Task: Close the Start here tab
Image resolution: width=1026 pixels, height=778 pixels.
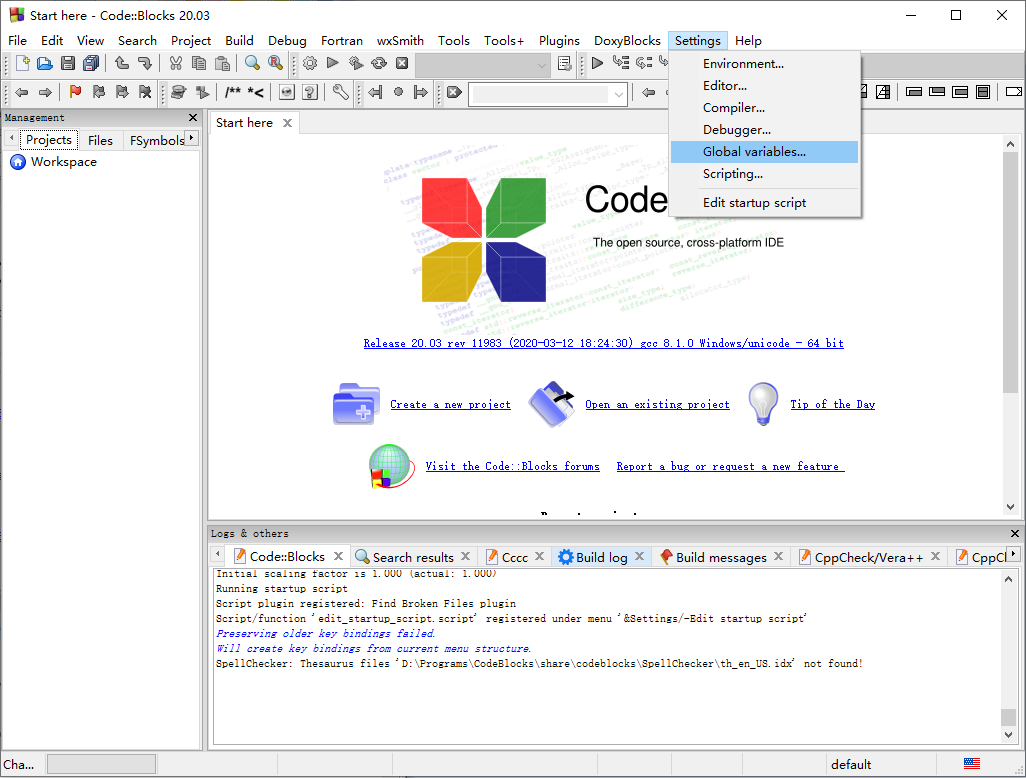Action: [x=287, y=123]
